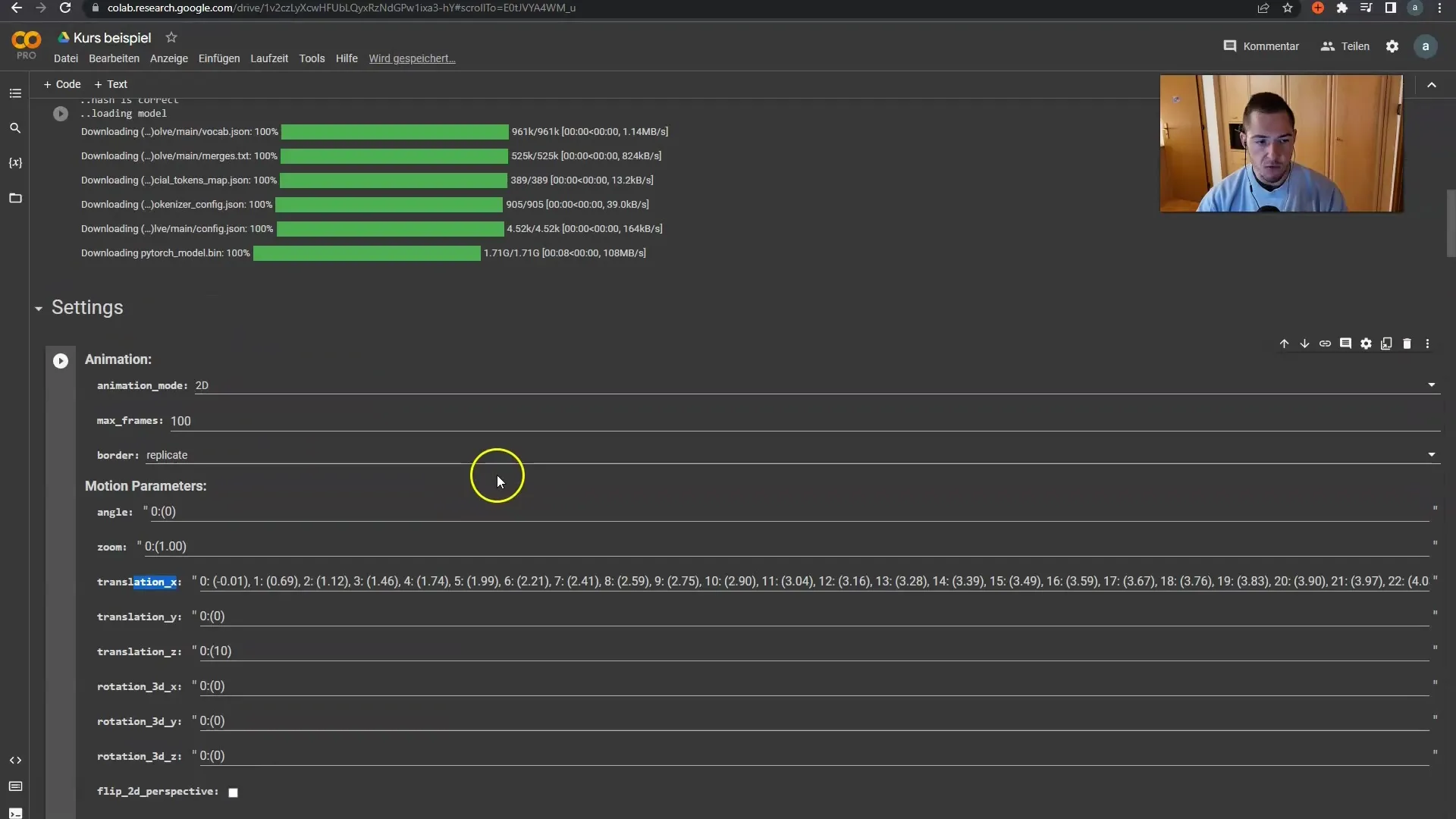
Task: Open Colab settings gear in header
Action: point(1392,46)
